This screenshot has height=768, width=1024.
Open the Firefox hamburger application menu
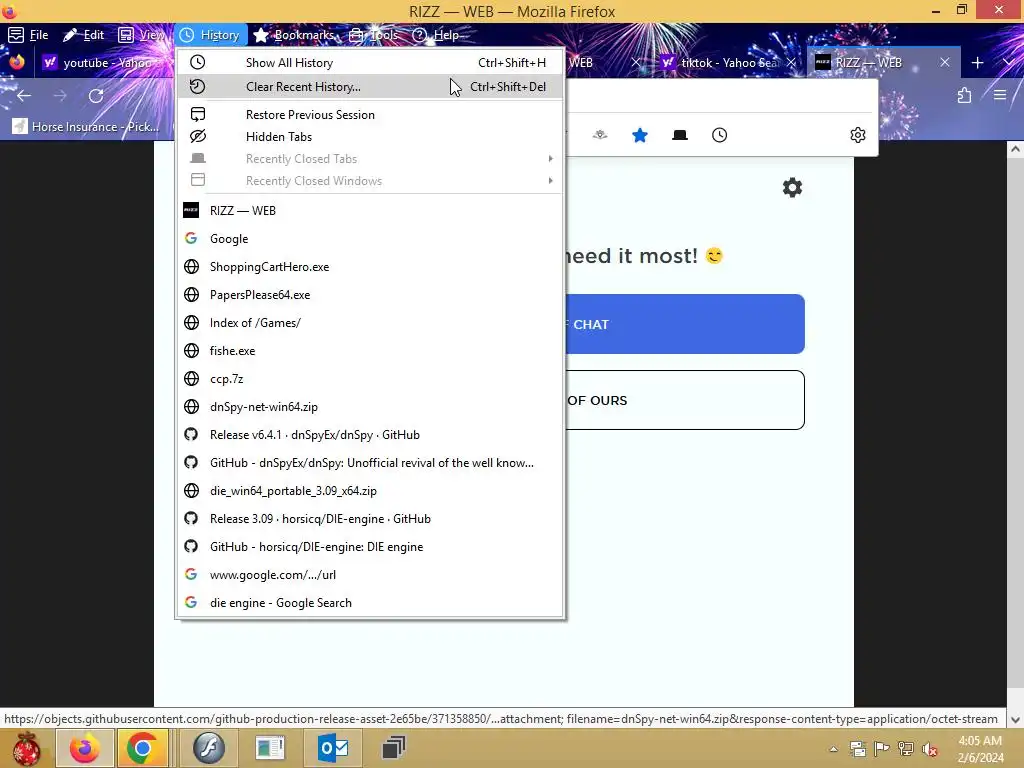[x=999, y=96]
